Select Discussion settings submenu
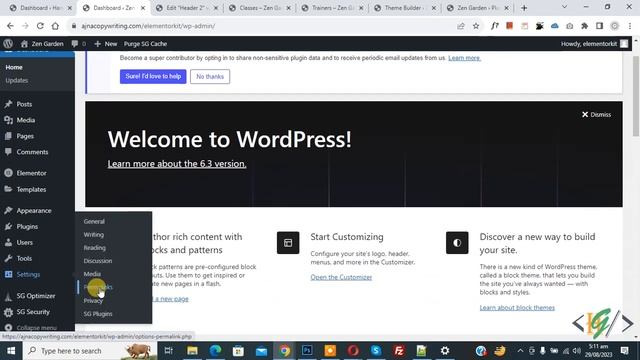640x360 pixels. point(98,261)
